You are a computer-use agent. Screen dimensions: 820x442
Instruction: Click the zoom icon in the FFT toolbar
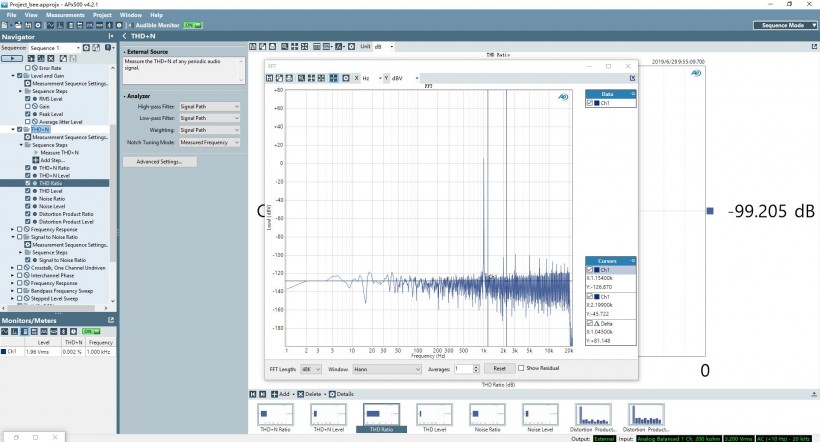point(300,77)
